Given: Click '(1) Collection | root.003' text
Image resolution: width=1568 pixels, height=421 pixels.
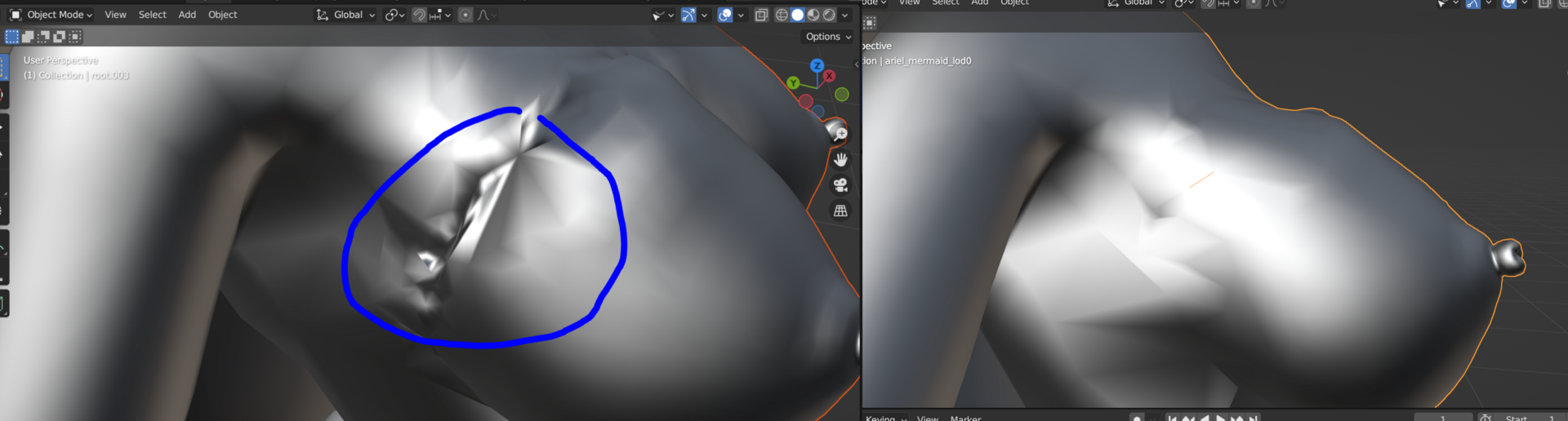Looking at the screenshot, I should (76, 75).
